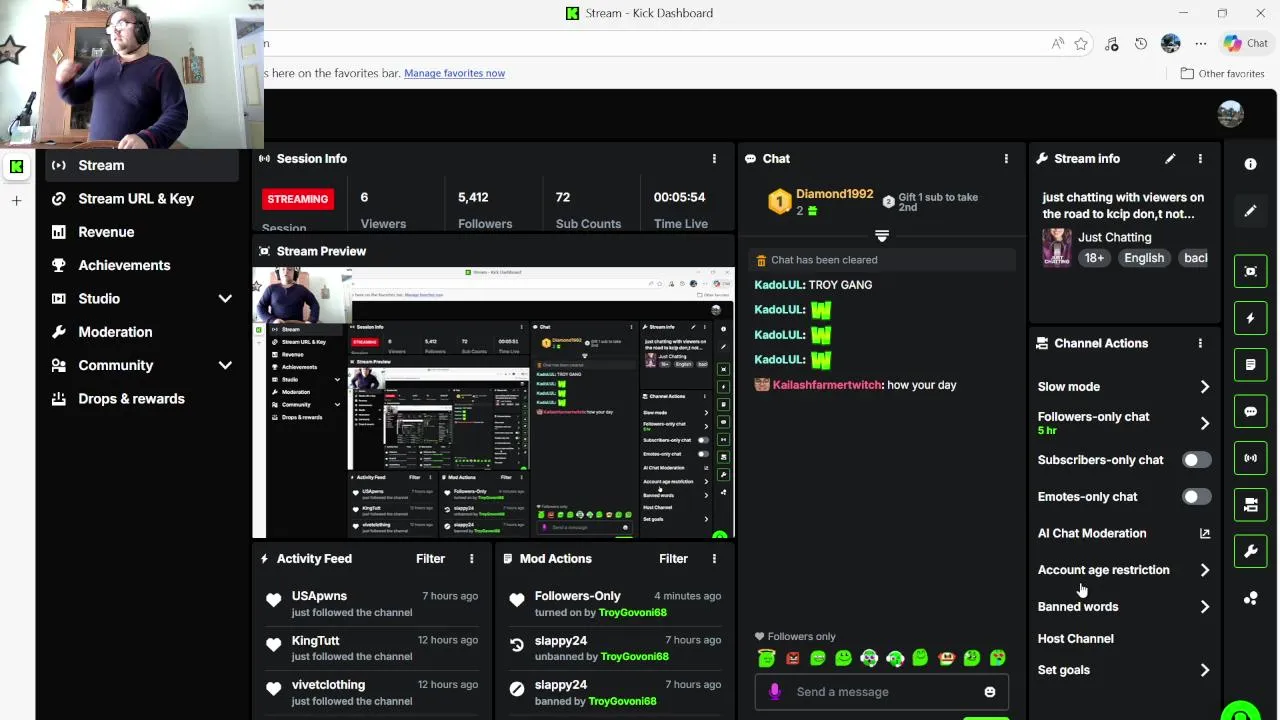Viewport: 1280px width, 720px height.
Task: Click the three-circles icon in right rail
Action: tap(1250, 598)
